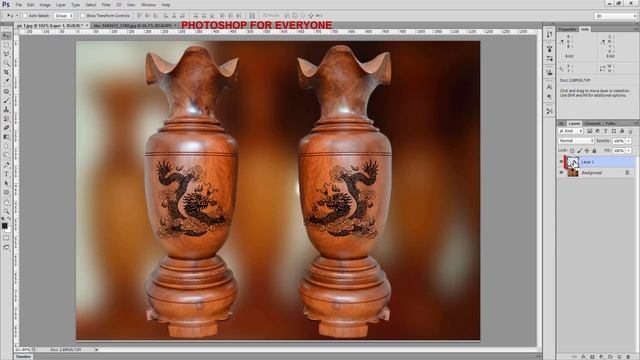Toggle lock all padlock icon
This screenshot has width=640, height=360.
pyautogui.click(x=594, y=151)
